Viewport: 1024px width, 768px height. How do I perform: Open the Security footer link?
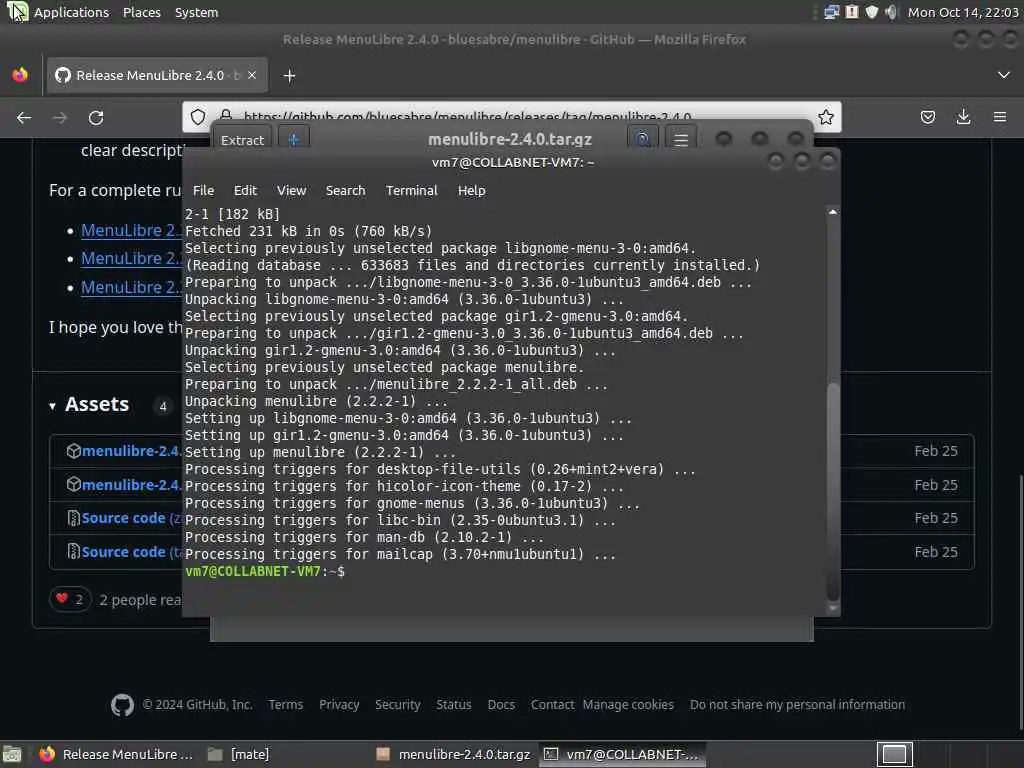point(397,705)
